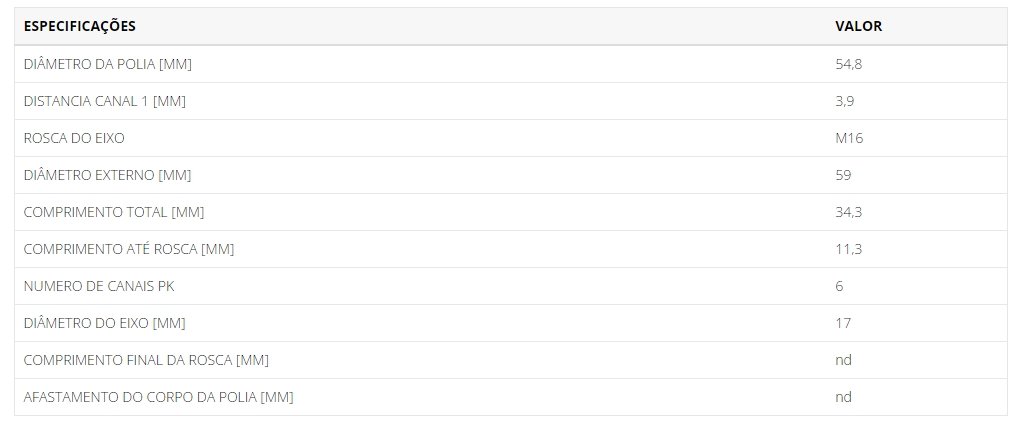Click the value 11,3
The height and width of the screenshot is (426, 1017).
848,249
